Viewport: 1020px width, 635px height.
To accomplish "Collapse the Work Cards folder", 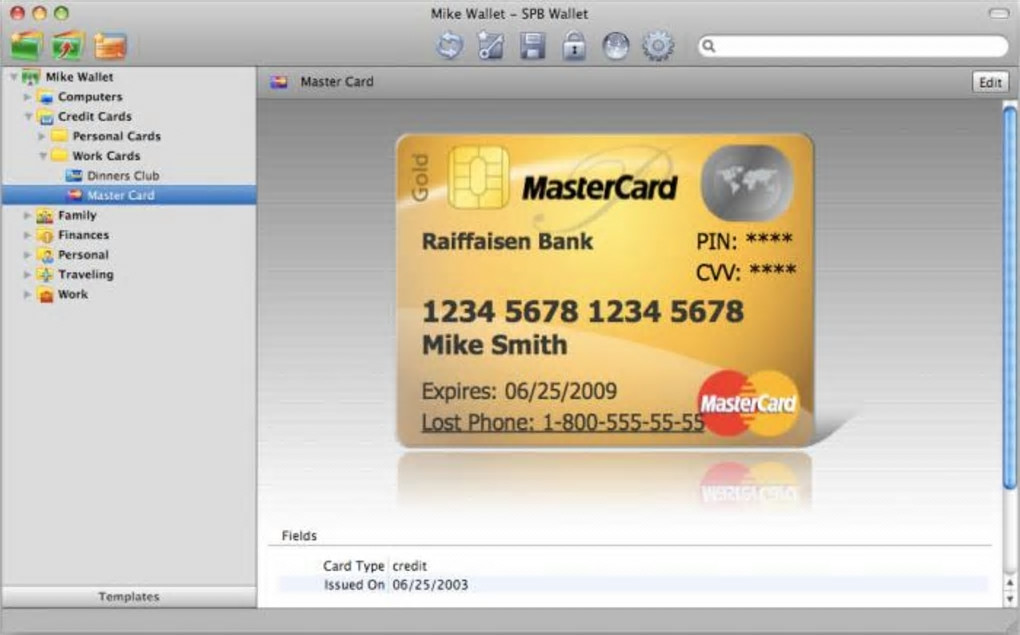I will (x=42, y=155).
